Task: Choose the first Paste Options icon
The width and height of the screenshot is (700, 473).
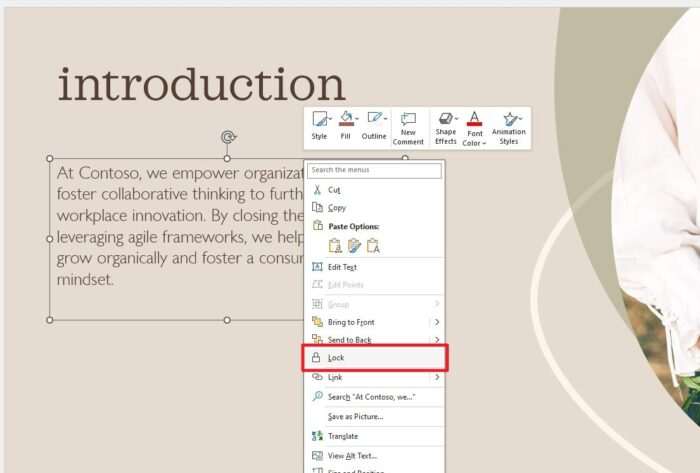Action: click(335, 246)
